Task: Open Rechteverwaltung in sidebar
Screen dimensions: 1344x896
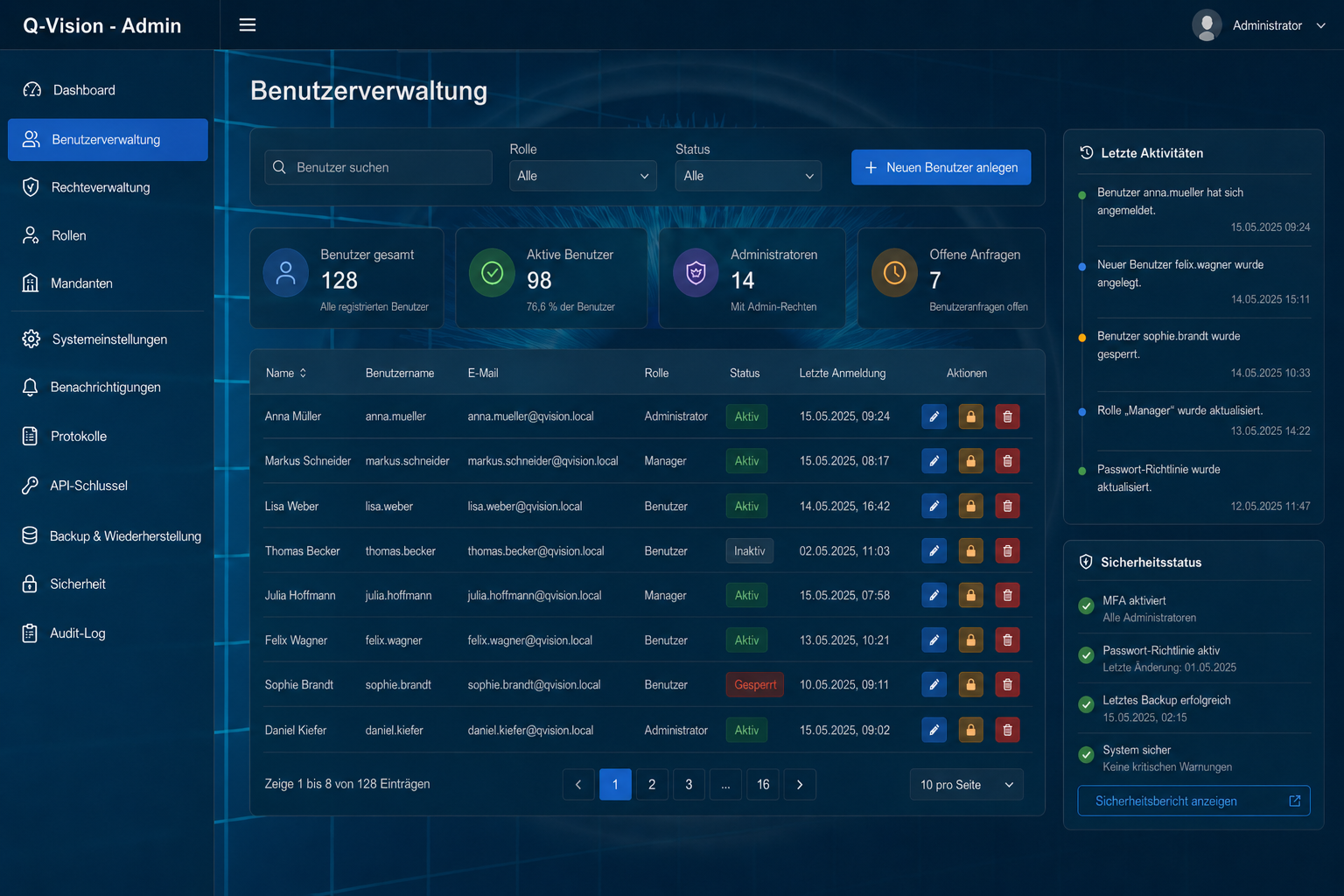Action: coord(108,187)
